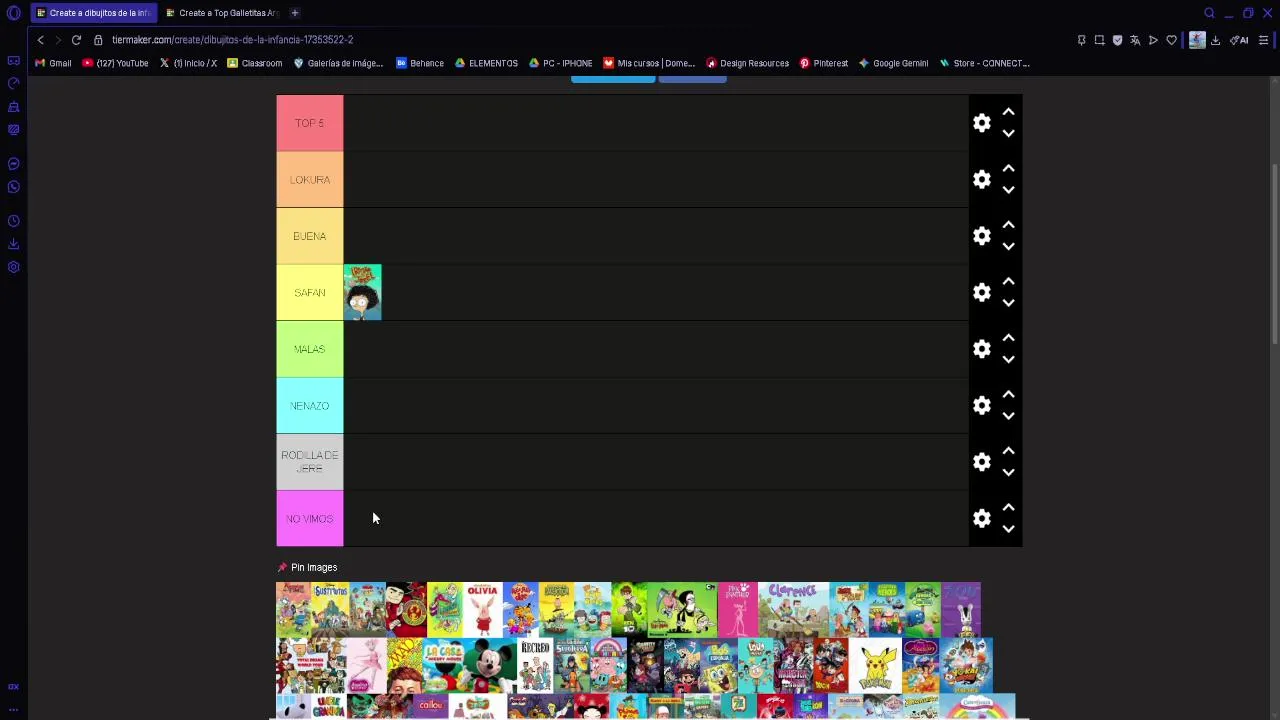Move TOP 5 row down with arrow
Viewport: 1280px width, 720px height.
(1008, 133)
